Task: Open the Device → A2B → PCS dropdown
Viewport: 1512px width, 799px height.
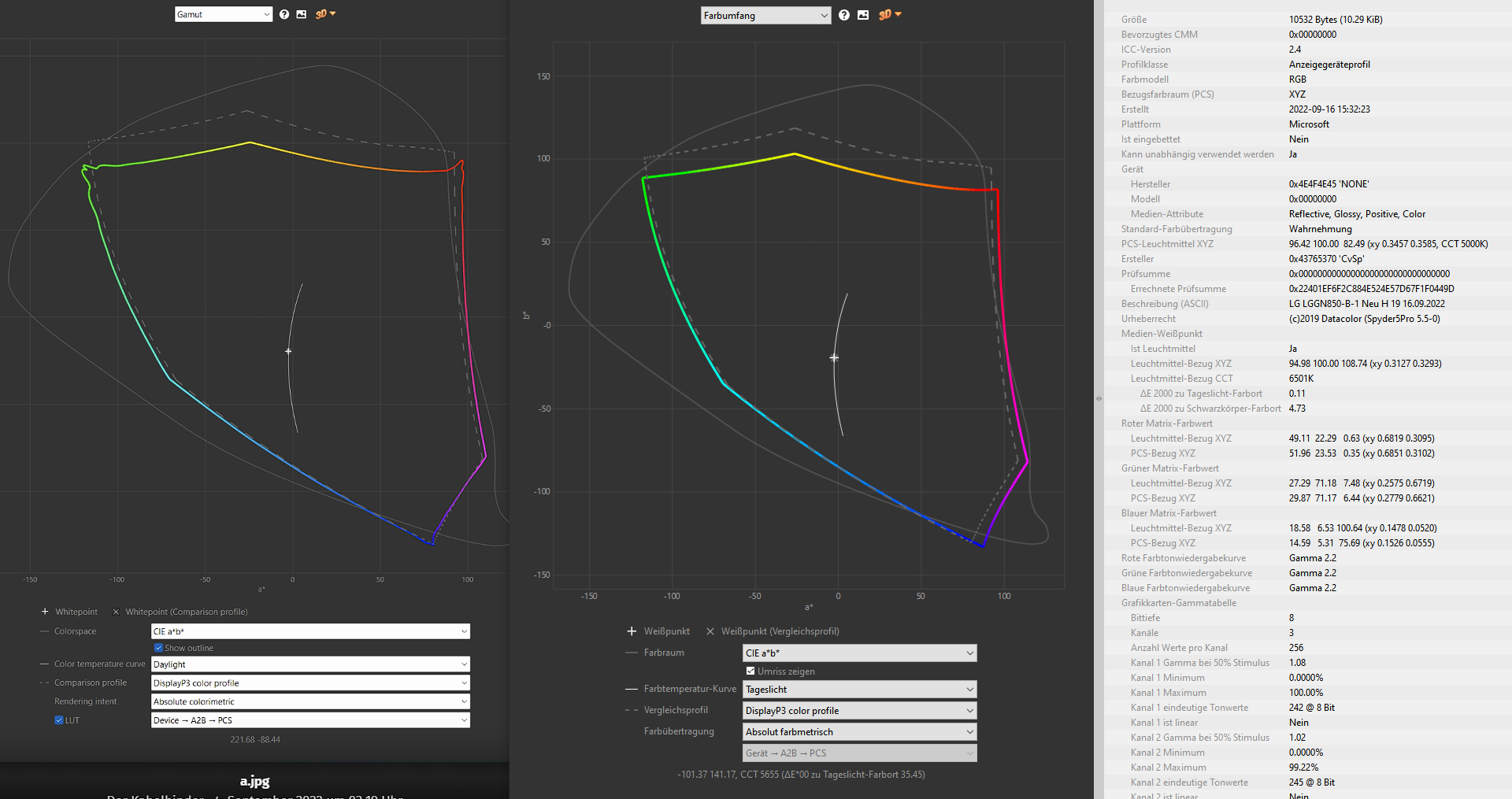Action: pyautogui.click(x=310, y=720)
